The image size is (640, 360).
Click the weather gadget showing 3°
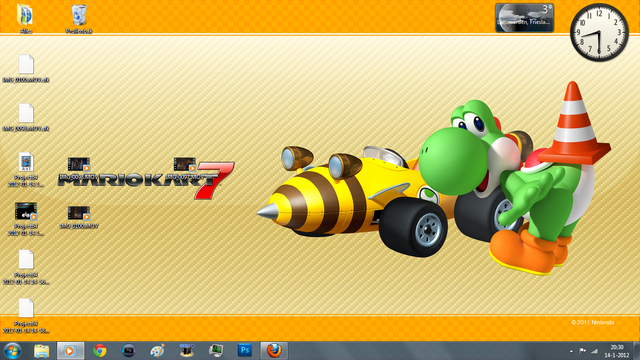click(524, 18)
